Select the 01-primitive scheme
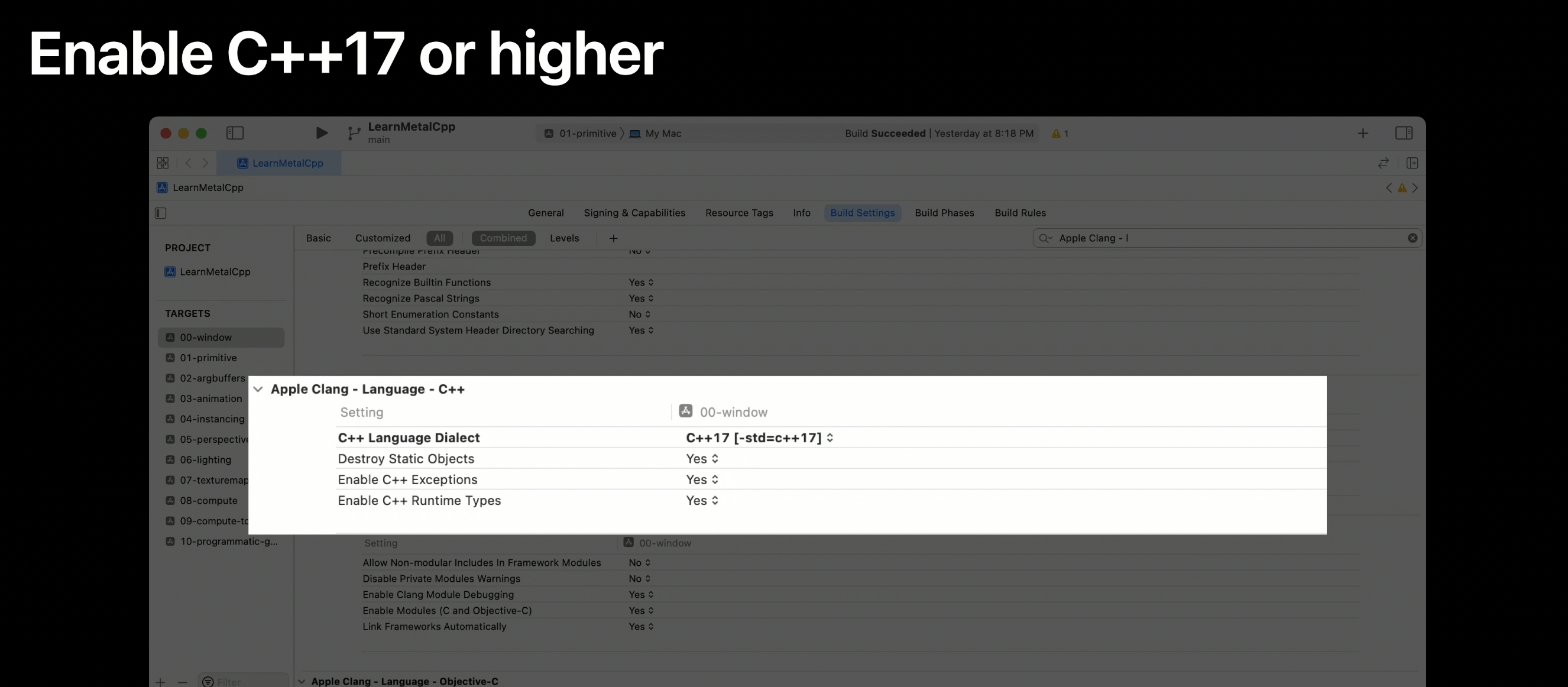 (x=580, y=133)
